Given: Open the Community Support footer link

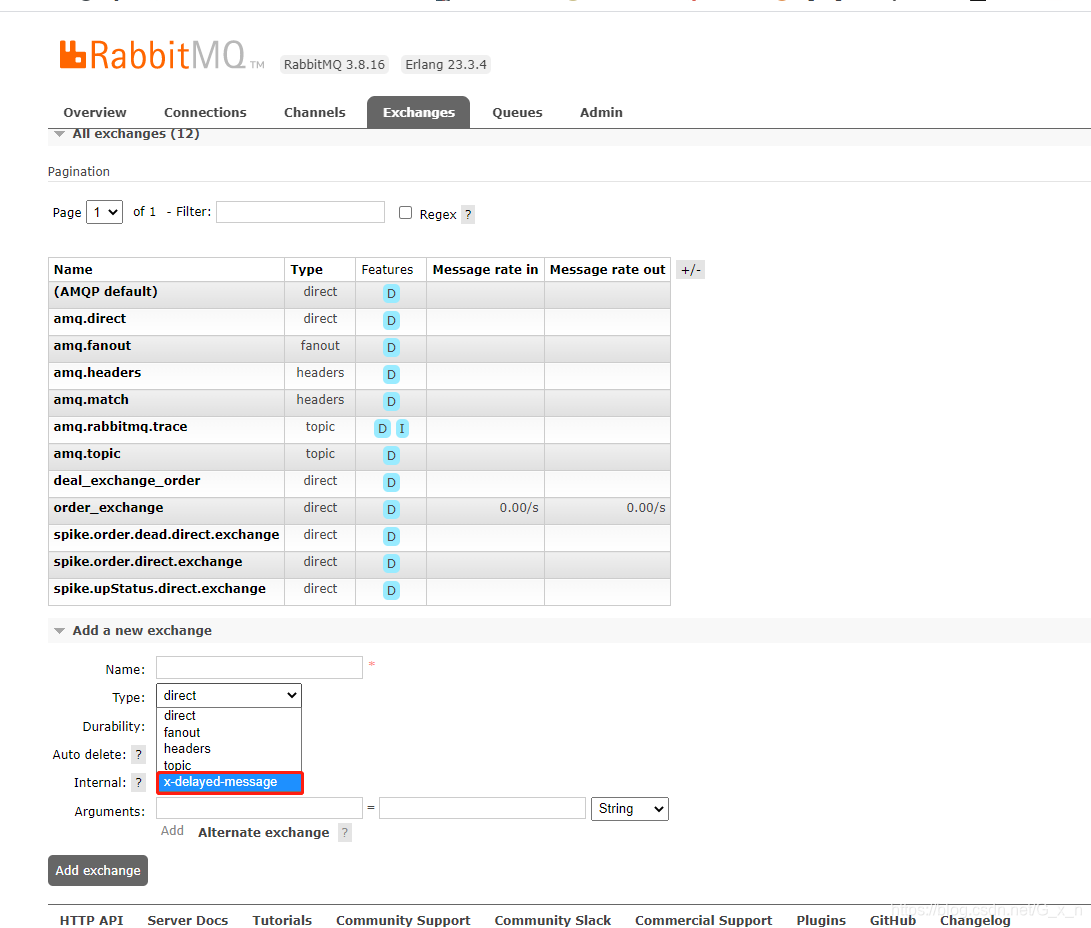Looking at the screenshot, I should click(x=403, y=920).
